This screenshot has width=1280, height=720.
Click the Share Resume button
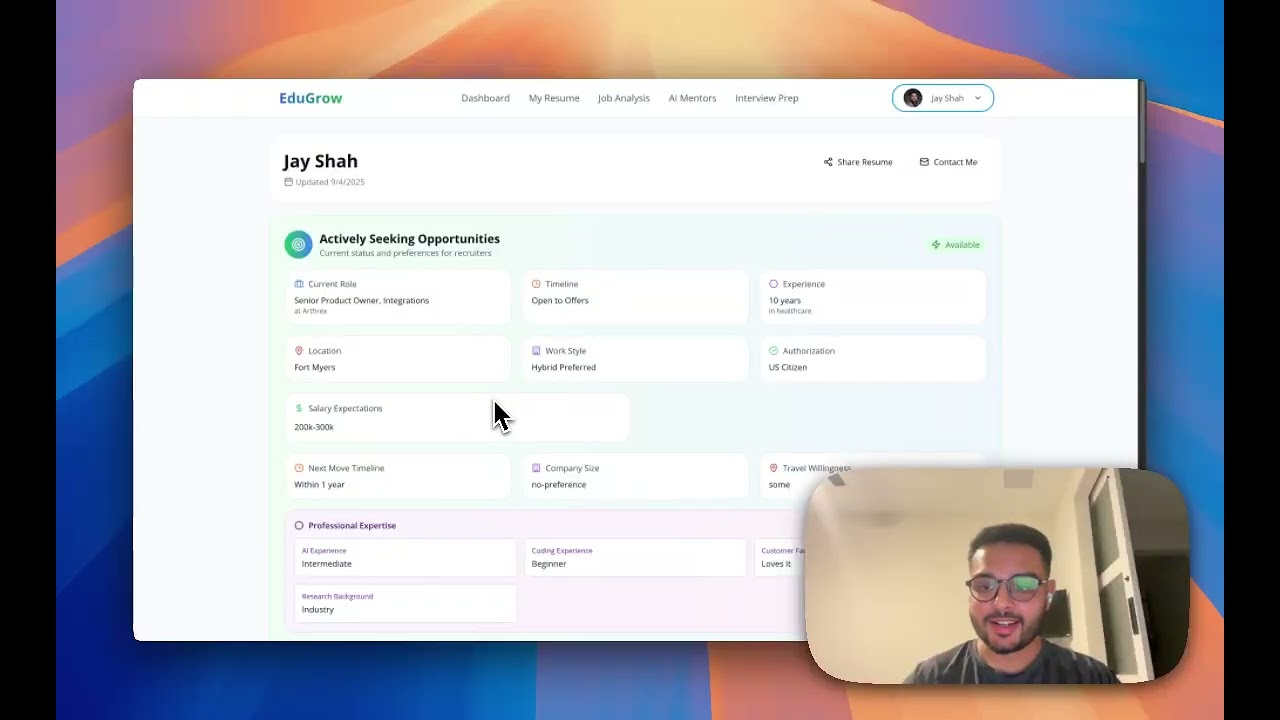click(x=858, y=162)
